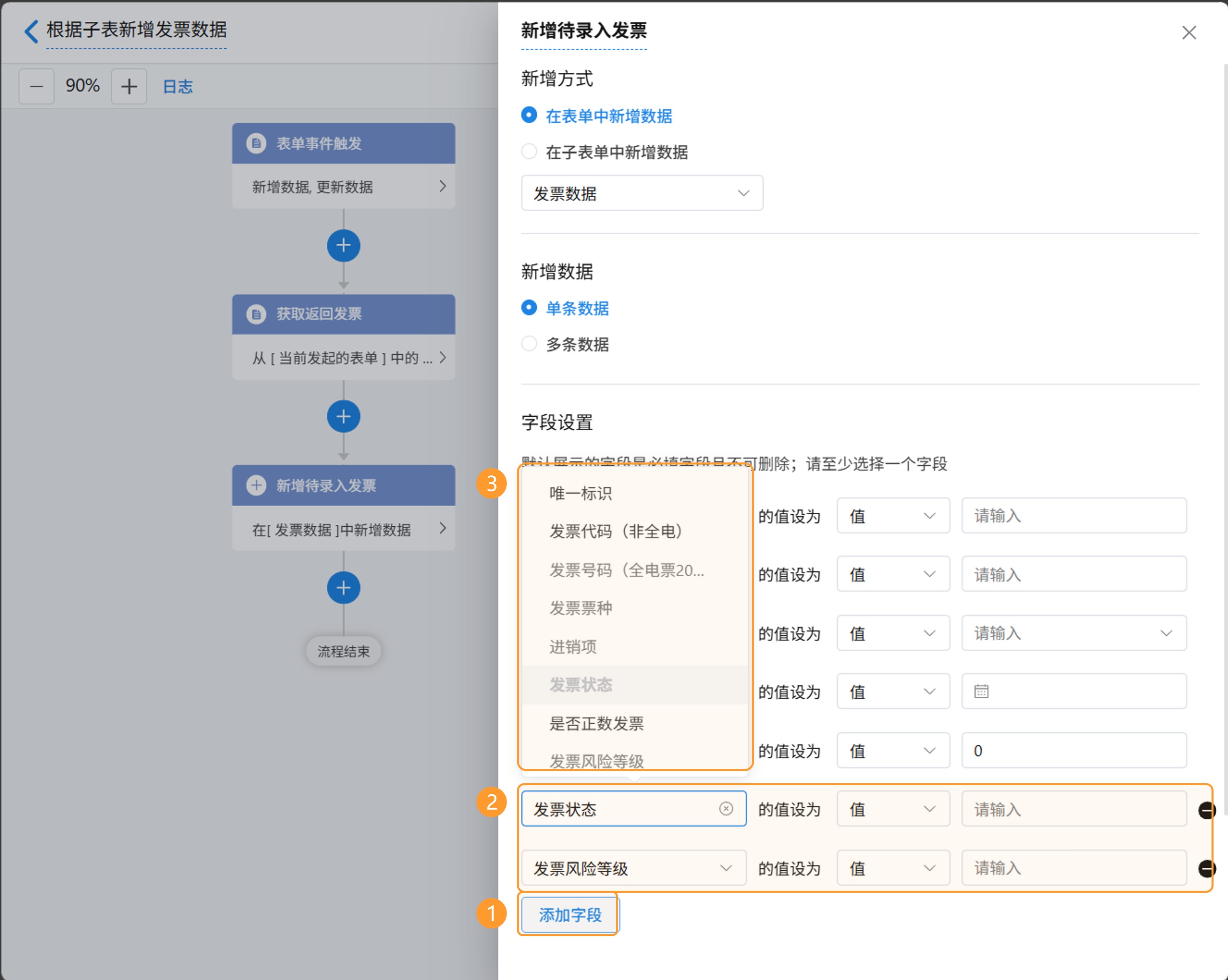
Task: Select 多条数据 radio option
Action: click(x=529, y=344)
